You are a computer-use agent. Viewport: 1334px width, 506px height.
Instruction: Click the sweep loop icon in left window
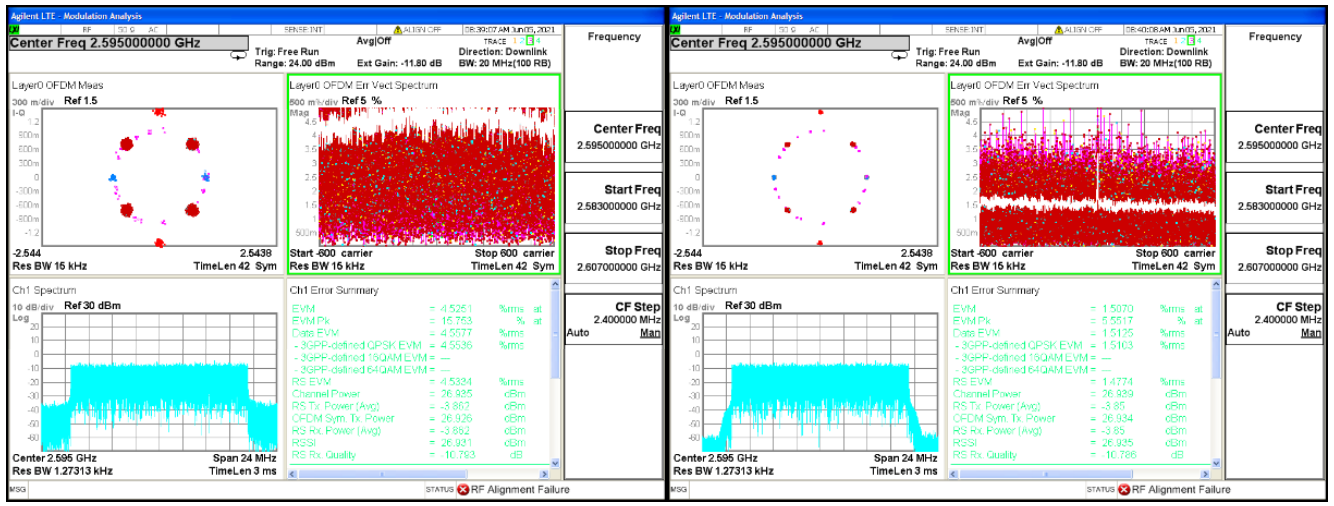point(238,55)
